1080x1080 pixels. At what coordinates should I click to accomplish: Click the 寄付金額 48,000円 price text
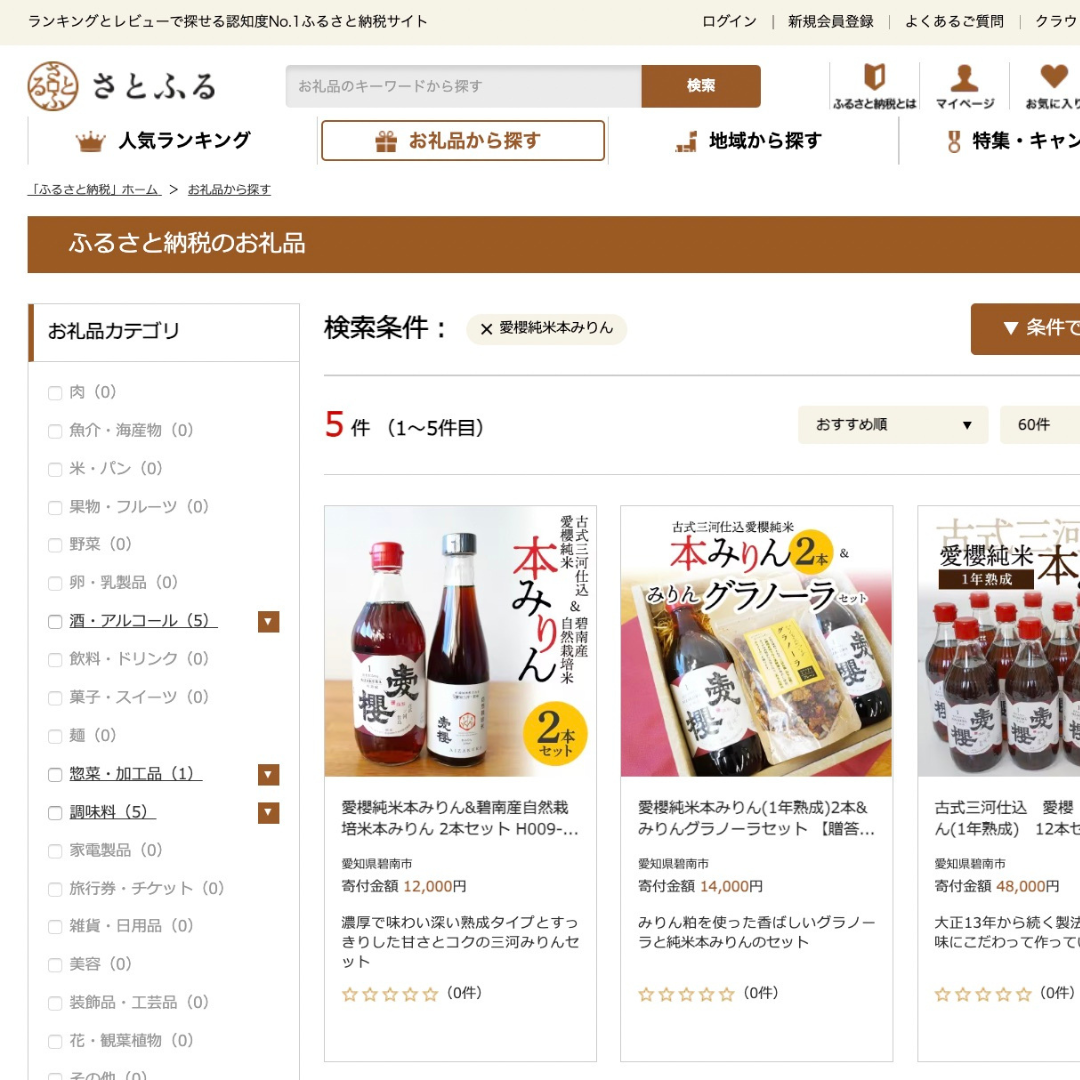[x=997, y=886]
